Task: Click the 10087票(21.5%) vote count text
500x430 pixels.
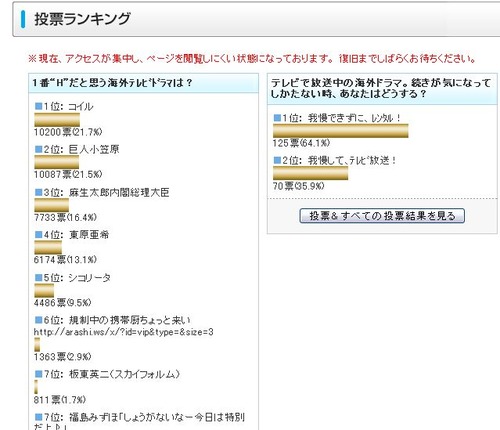Action: pyautogui.click(x=68, y=174)
